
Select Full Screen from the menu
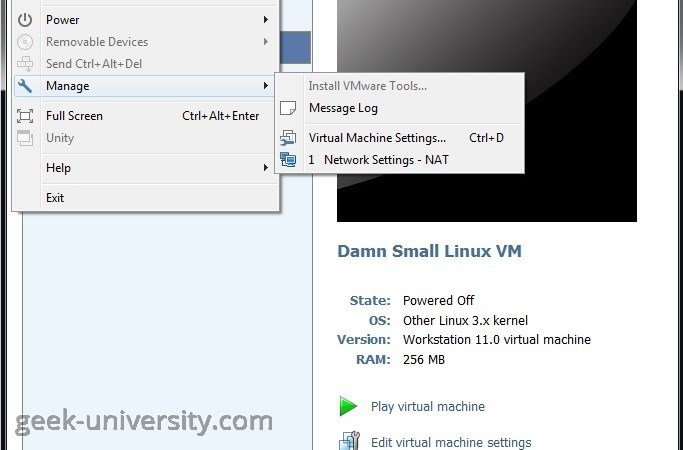pos(146,116)
